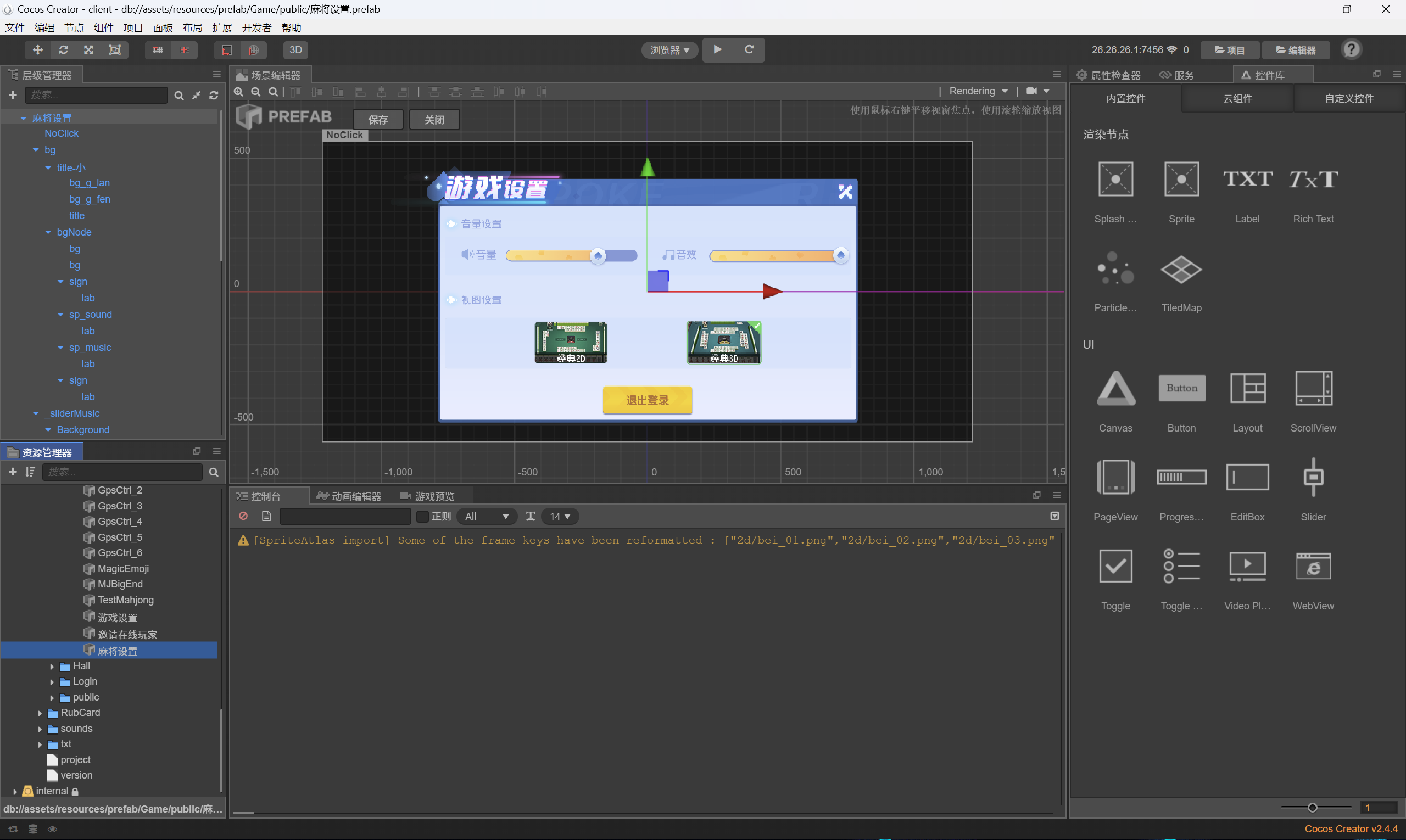
Task: Refresh the hierarchy tree list
Action: 214,95
